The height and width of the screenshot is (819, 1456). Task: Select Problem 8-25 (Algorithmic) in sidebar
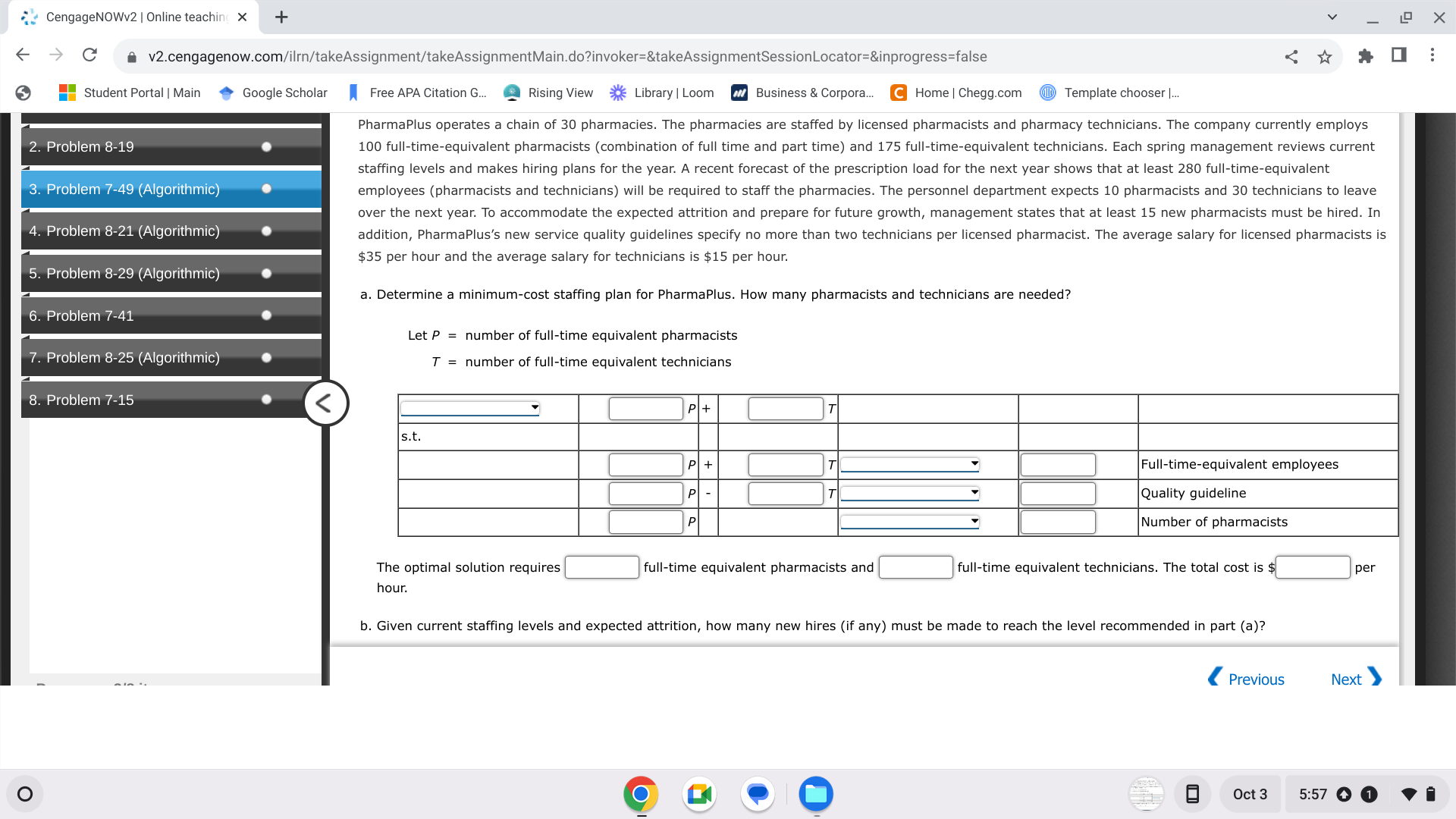[124, 358]
